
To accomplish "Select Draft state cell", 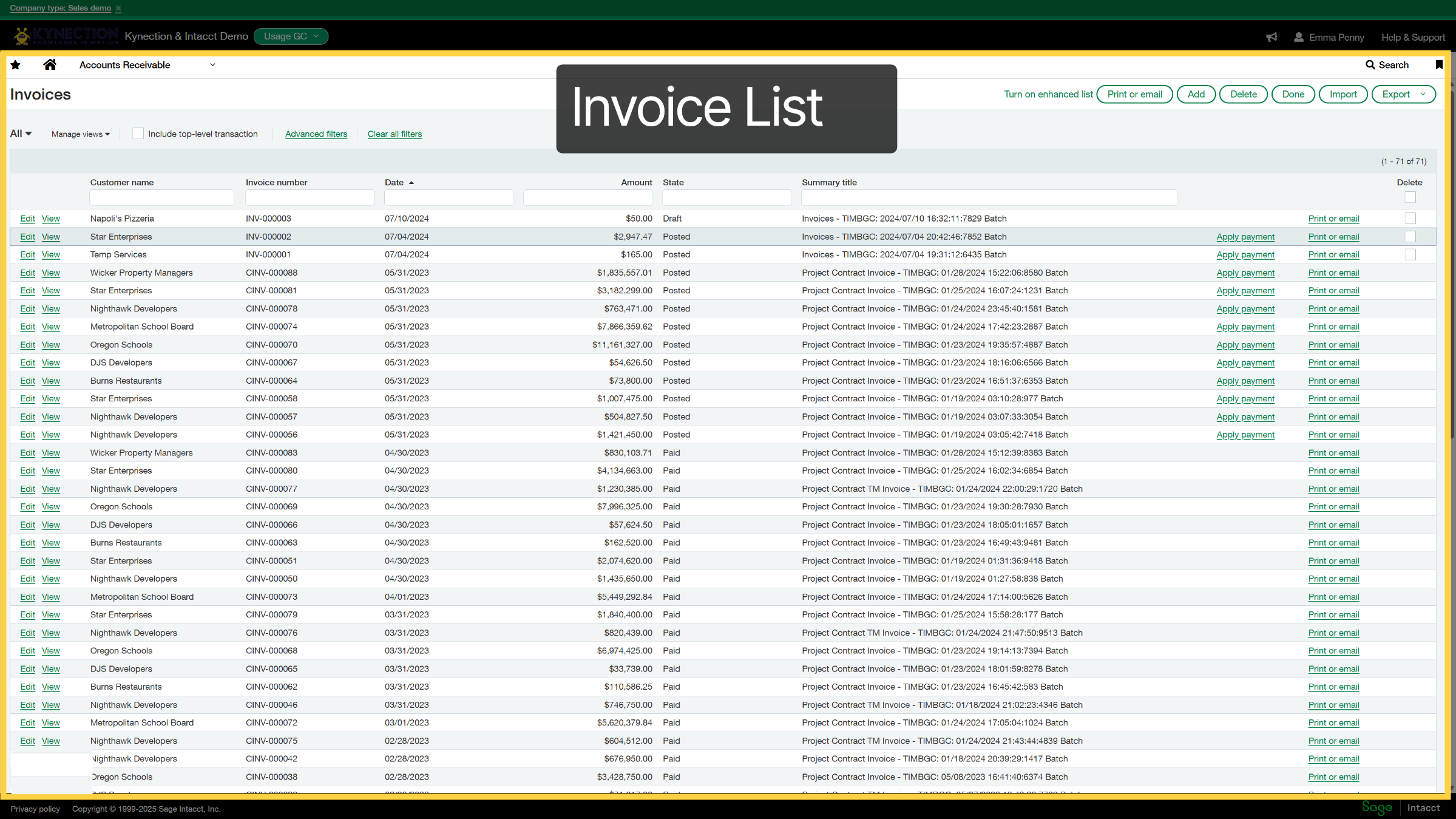I will [x=672, y=219].
